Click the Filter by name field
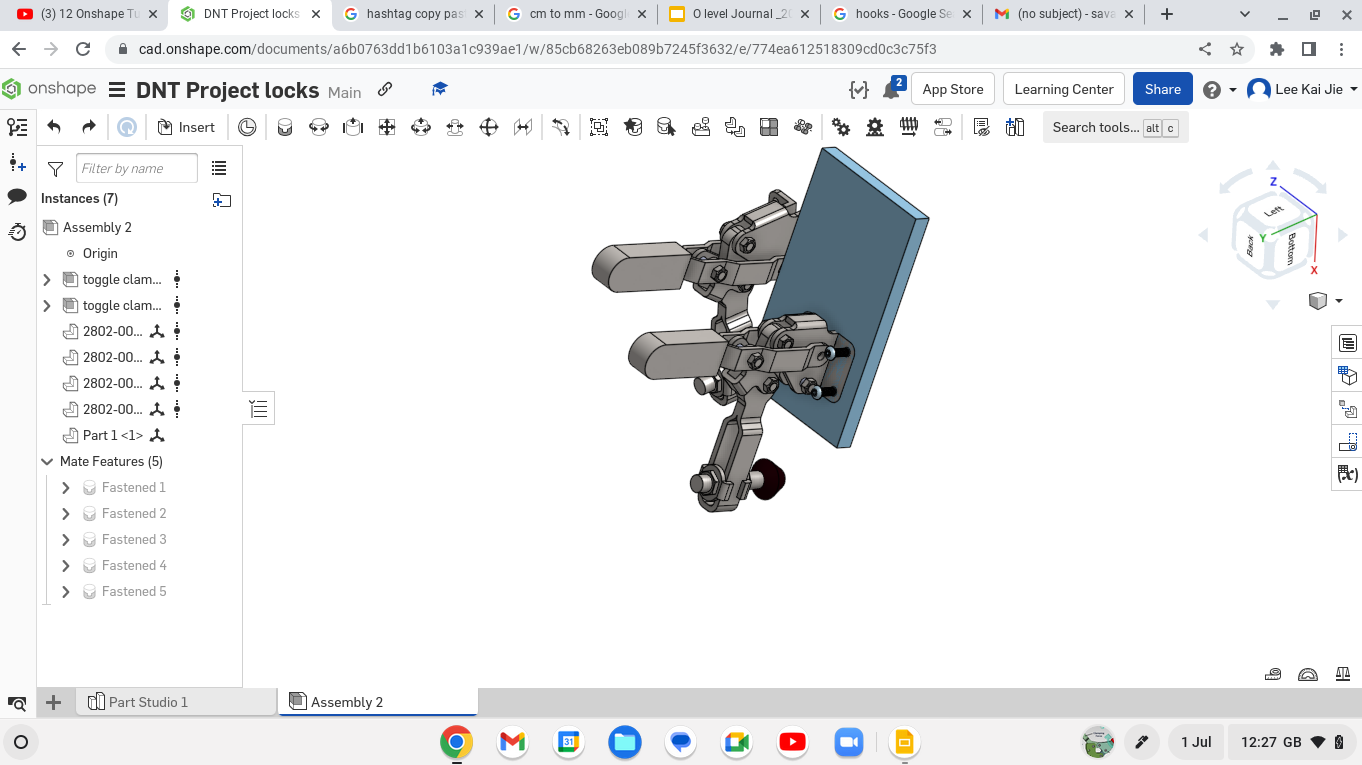The image size is (1362, 765). 136,169
